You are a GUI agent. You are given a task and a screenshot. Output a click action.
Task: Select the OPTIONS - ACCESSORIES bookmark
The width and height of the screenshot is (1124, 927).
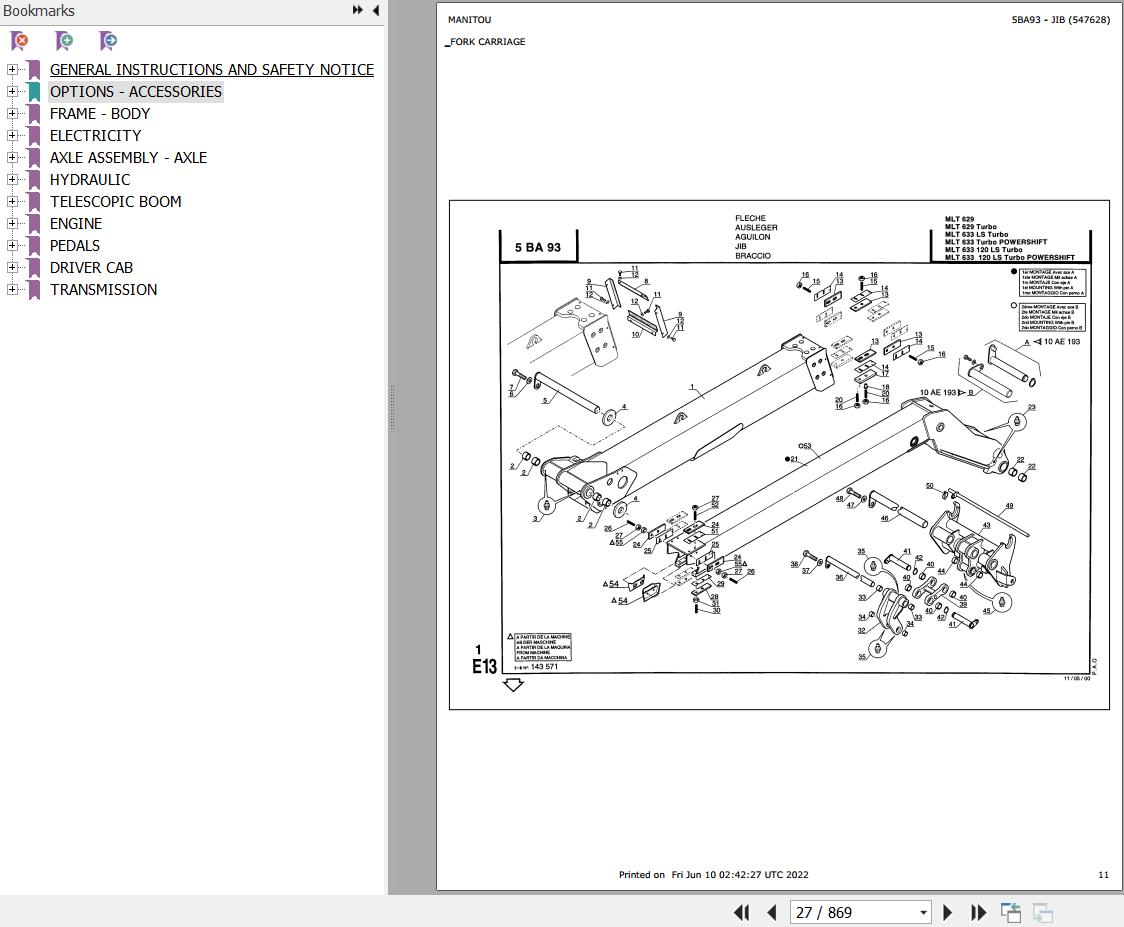(135, 91)
